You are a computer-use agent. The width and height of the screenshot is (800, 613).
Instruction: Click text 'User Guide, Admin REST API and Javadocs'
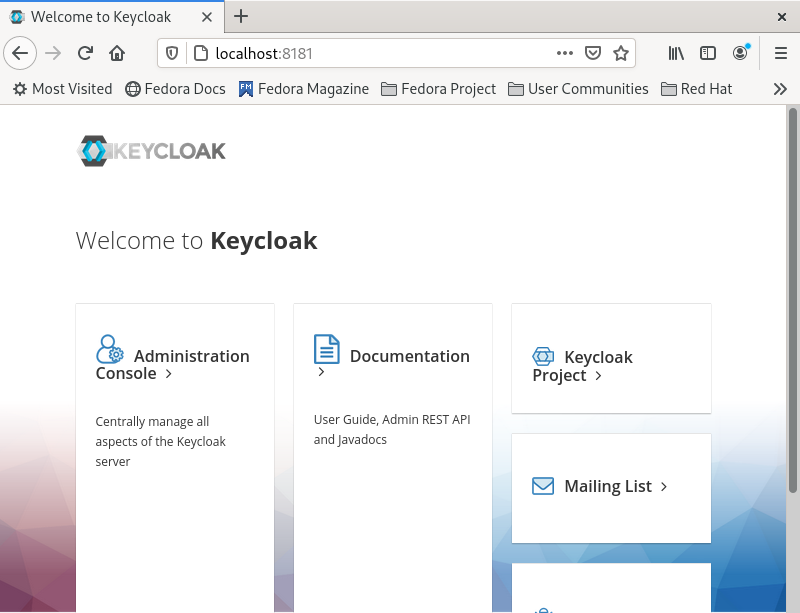tap(392, 429)
